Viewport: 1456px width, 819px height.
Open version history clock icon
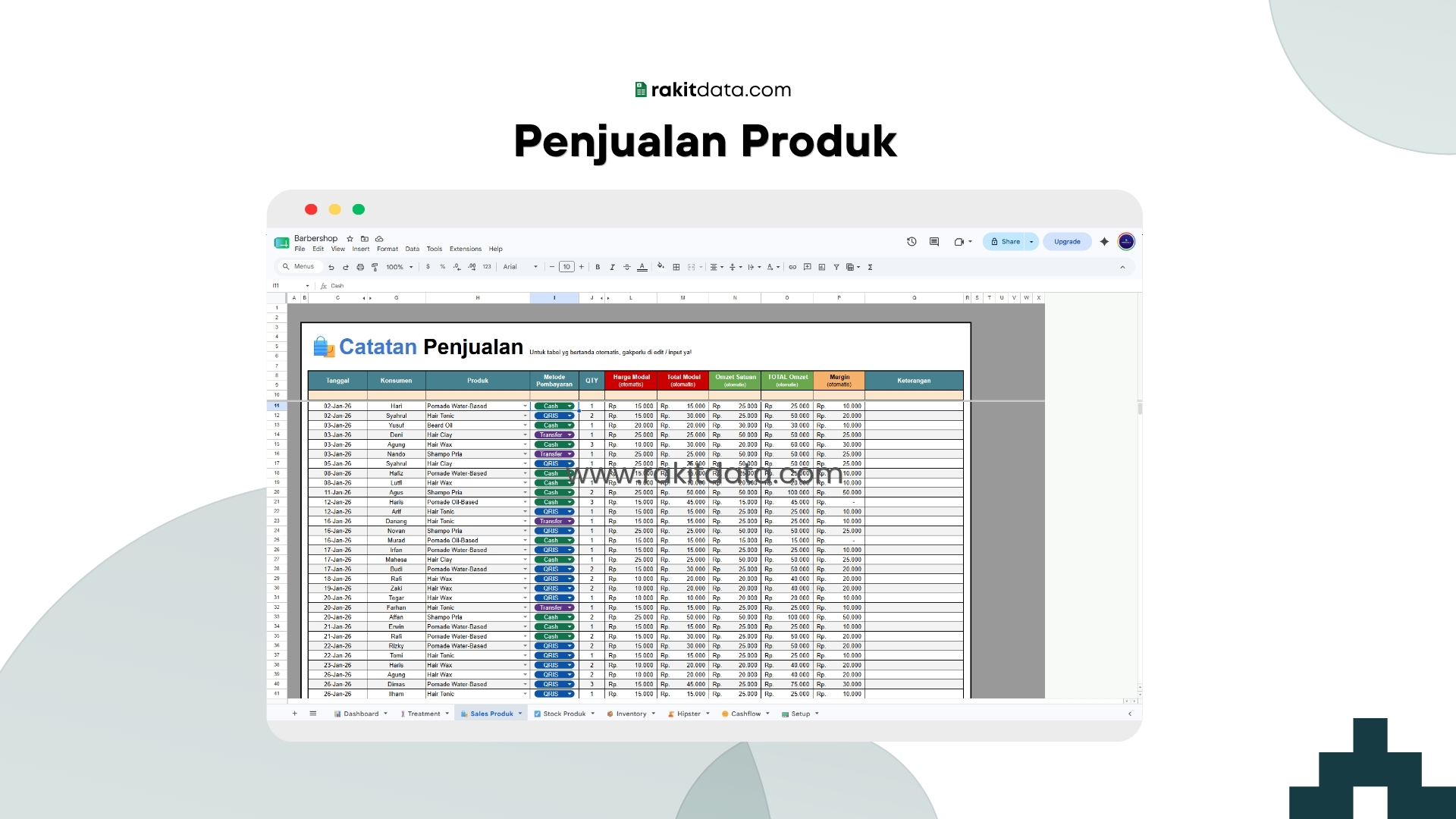[912, 242]
